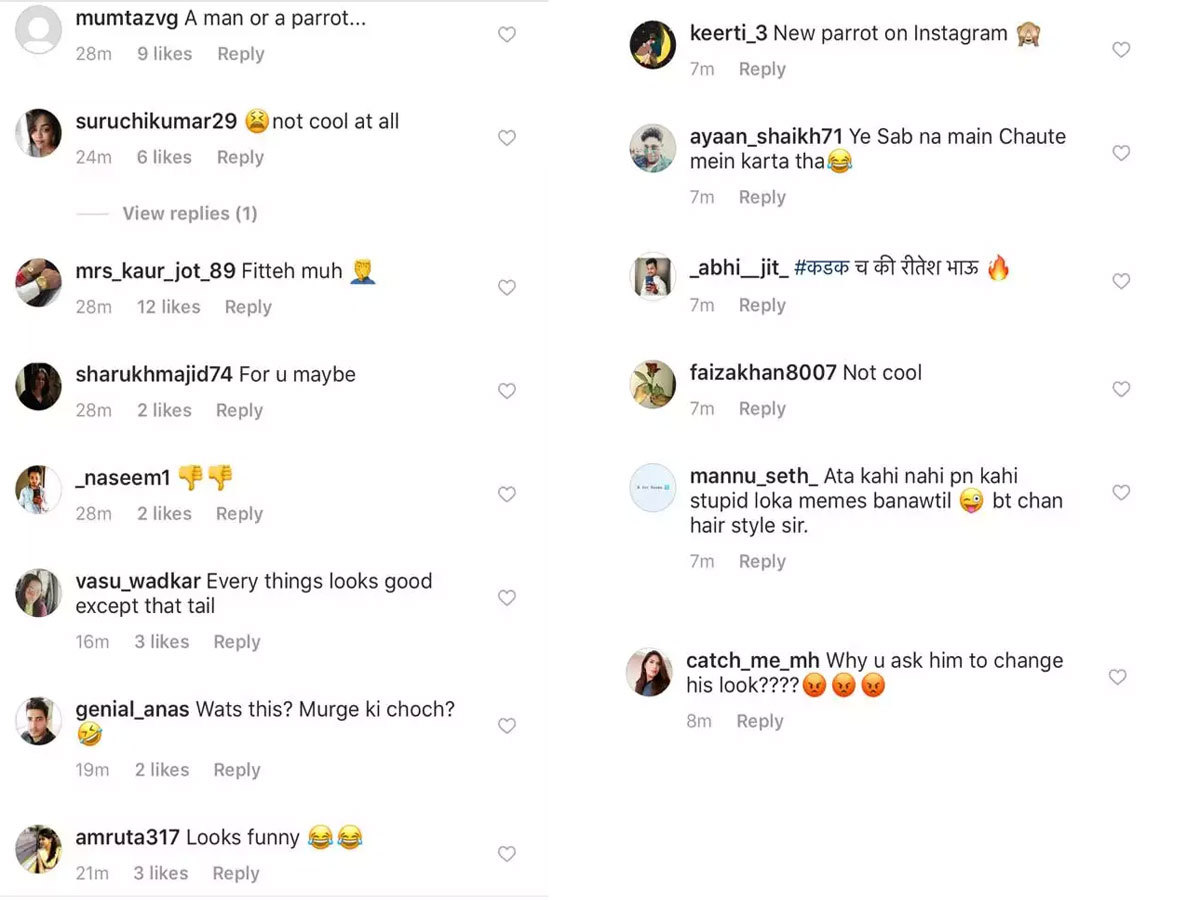
Task: Open catch_me_mh's profile avatar
Action: click(x=650, y=672)
